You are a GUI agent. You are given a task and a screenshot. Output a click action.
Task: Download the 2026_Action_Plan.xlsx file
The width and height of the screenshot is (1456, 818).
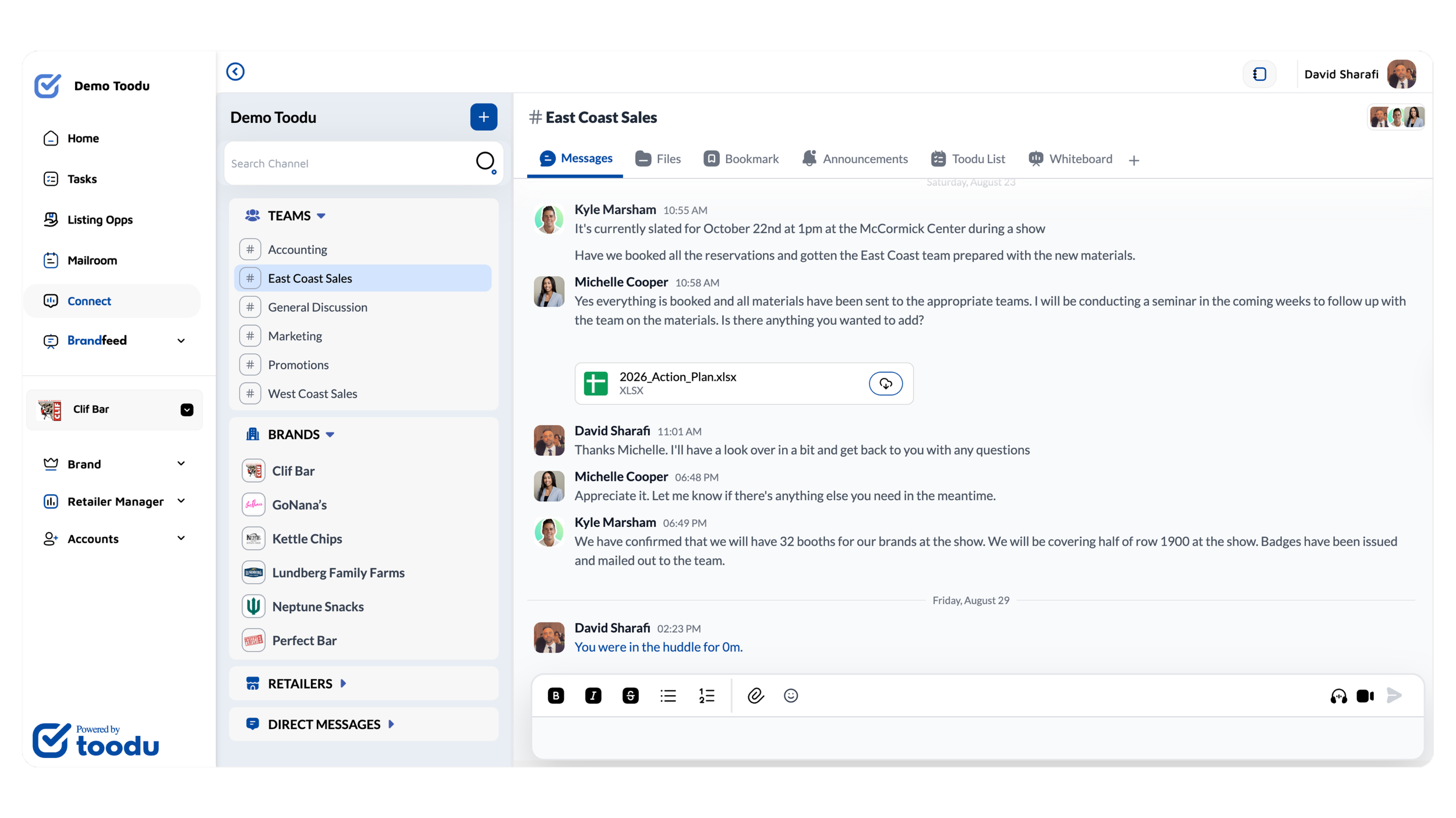tap(885, 383)
